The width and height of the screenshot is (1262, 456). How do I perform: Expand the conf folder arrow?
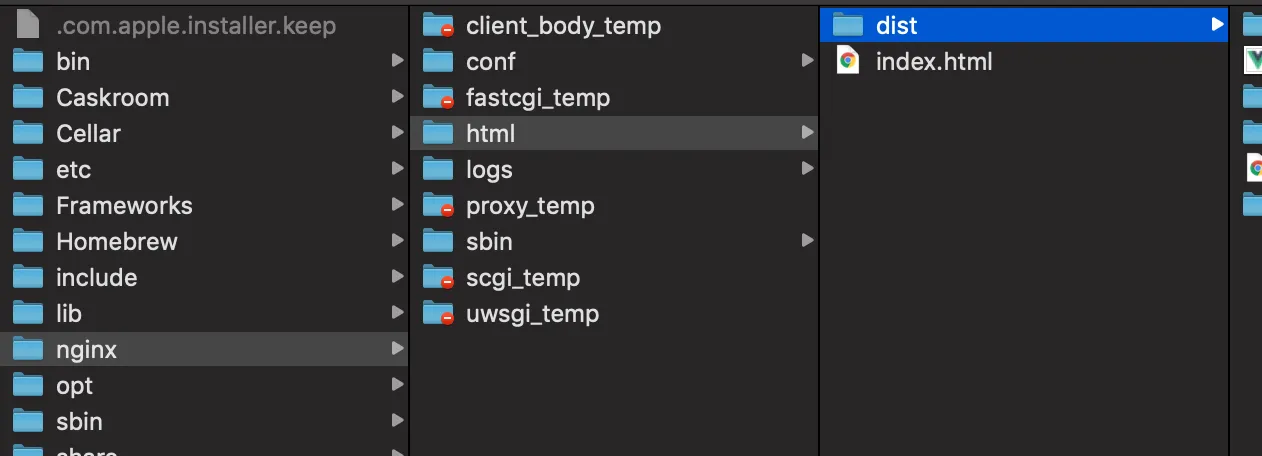pyautogui.click(x=807, y=61)
